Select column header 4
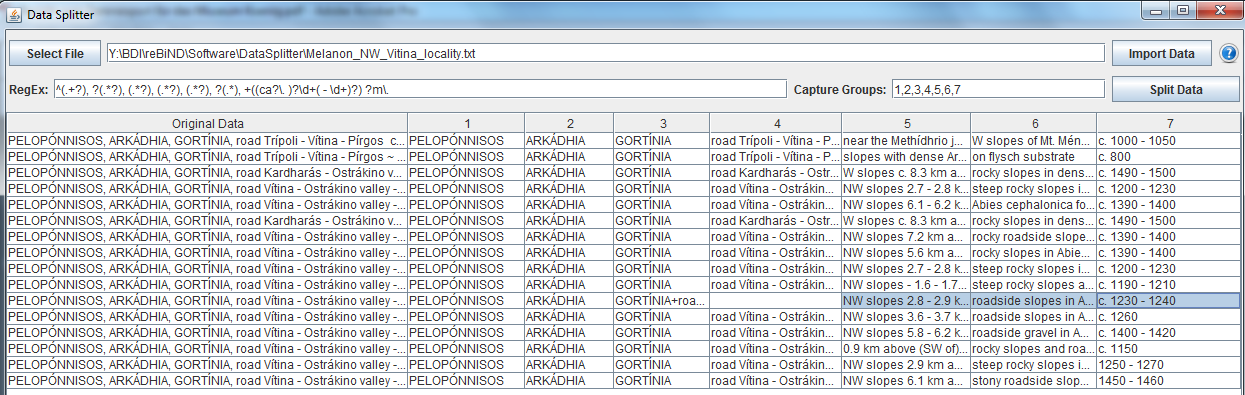This screenshot has width=1245, height=395. (x=775, y=123)
